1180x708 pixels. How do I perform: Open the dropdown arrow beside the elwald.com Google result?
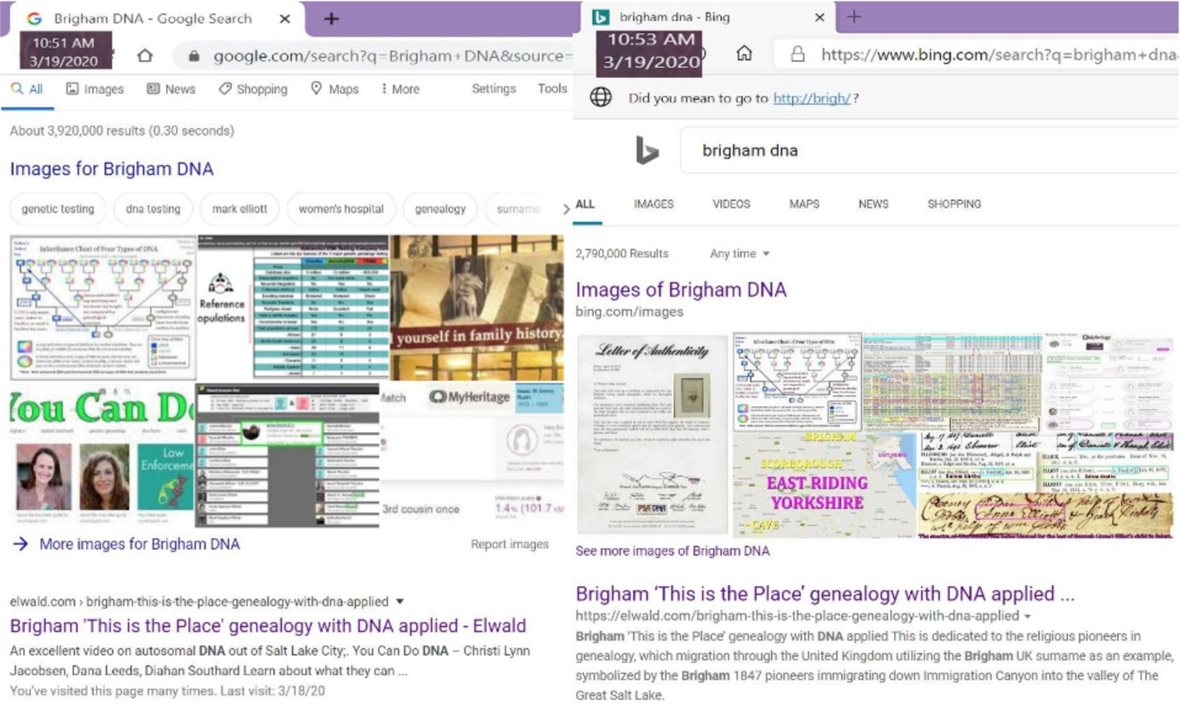pyautogui.click(x=400, y=602)
